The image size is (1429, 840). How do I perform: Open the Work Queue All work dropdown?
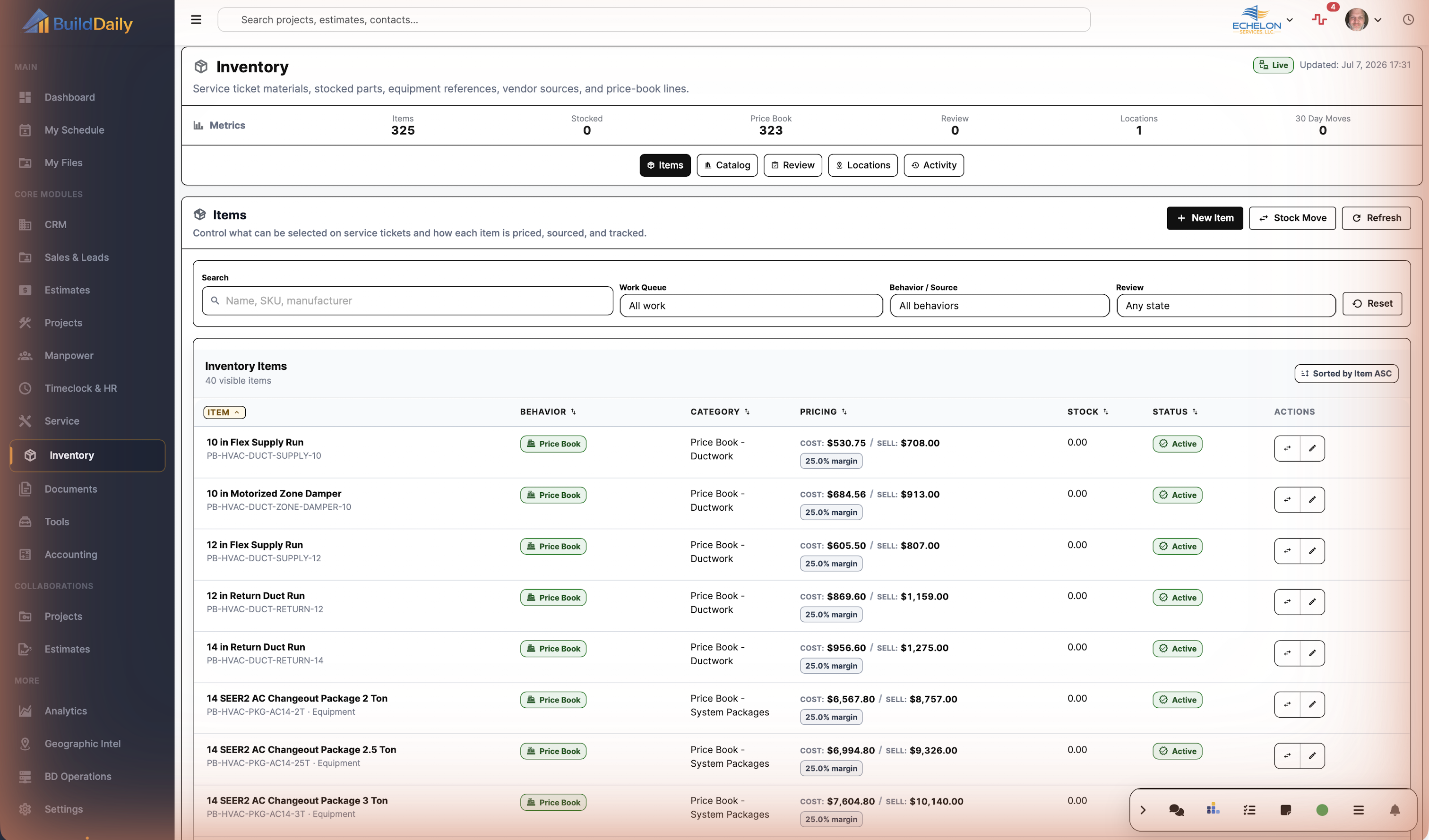pos(751,306)
